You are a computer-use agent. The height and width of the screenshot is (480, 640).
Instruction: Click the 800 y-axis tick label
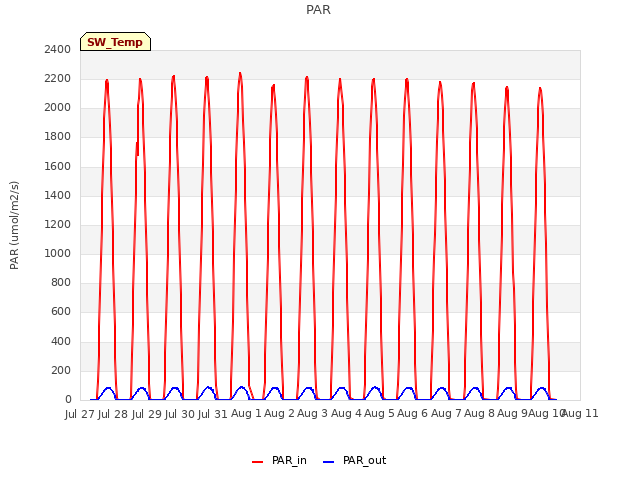61,282
